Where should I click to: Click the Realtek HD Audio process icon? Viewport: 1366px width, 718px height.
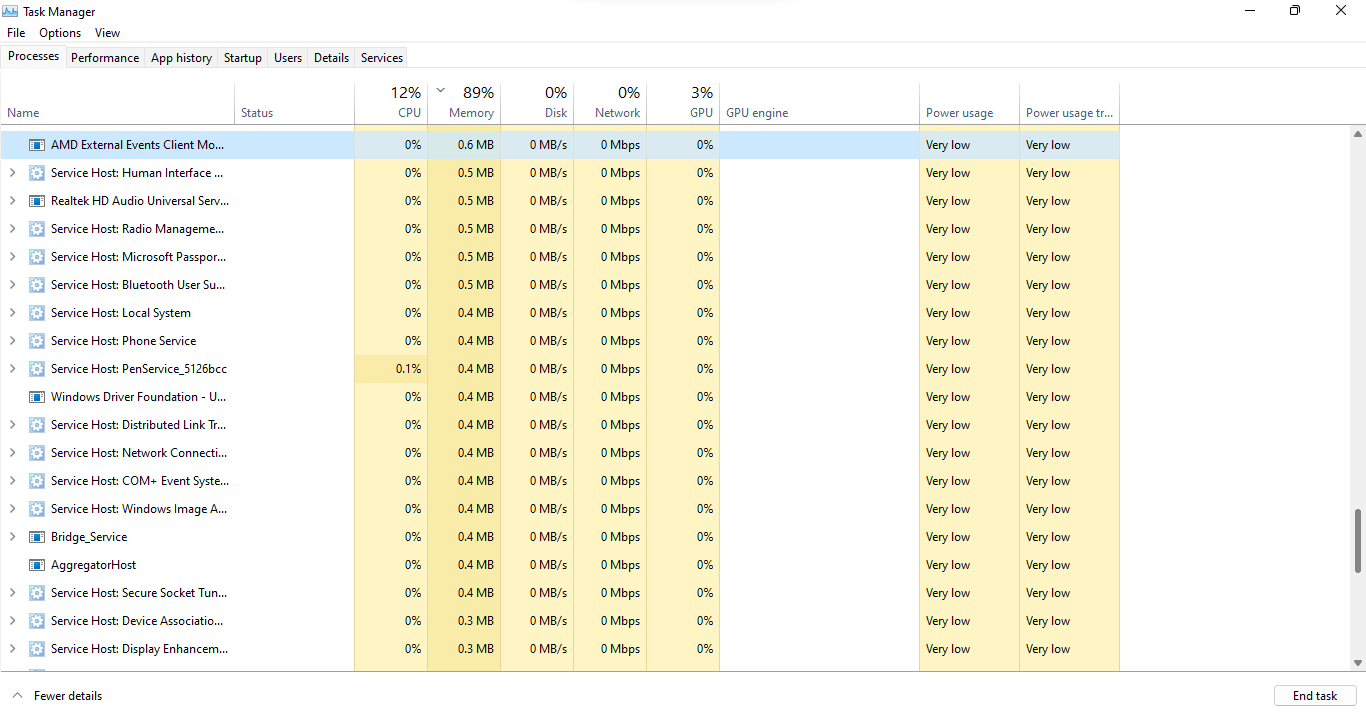37,201
